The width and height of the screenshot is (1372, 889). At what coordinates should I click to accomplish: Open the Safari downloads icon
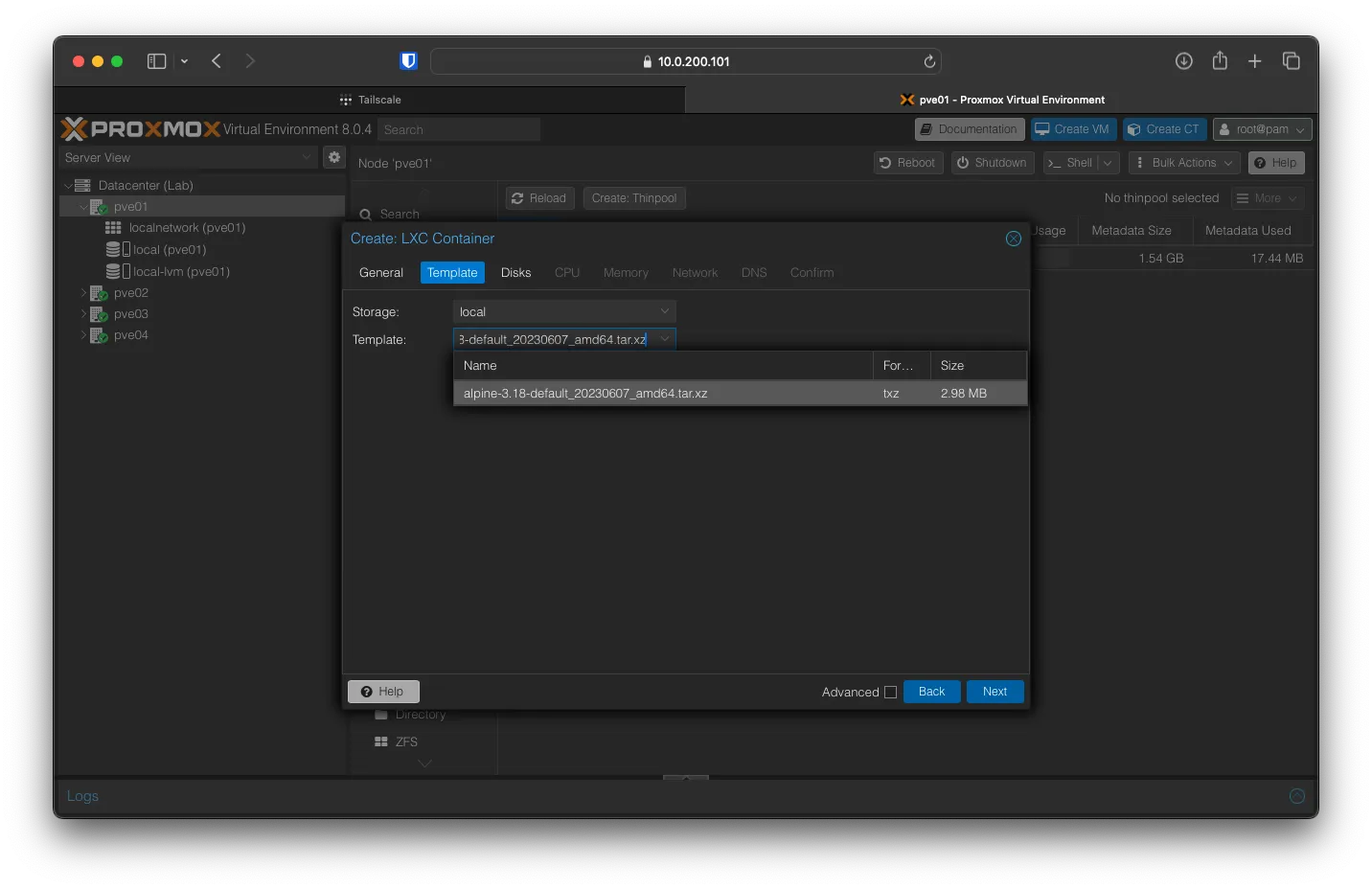coord(1184,61)
